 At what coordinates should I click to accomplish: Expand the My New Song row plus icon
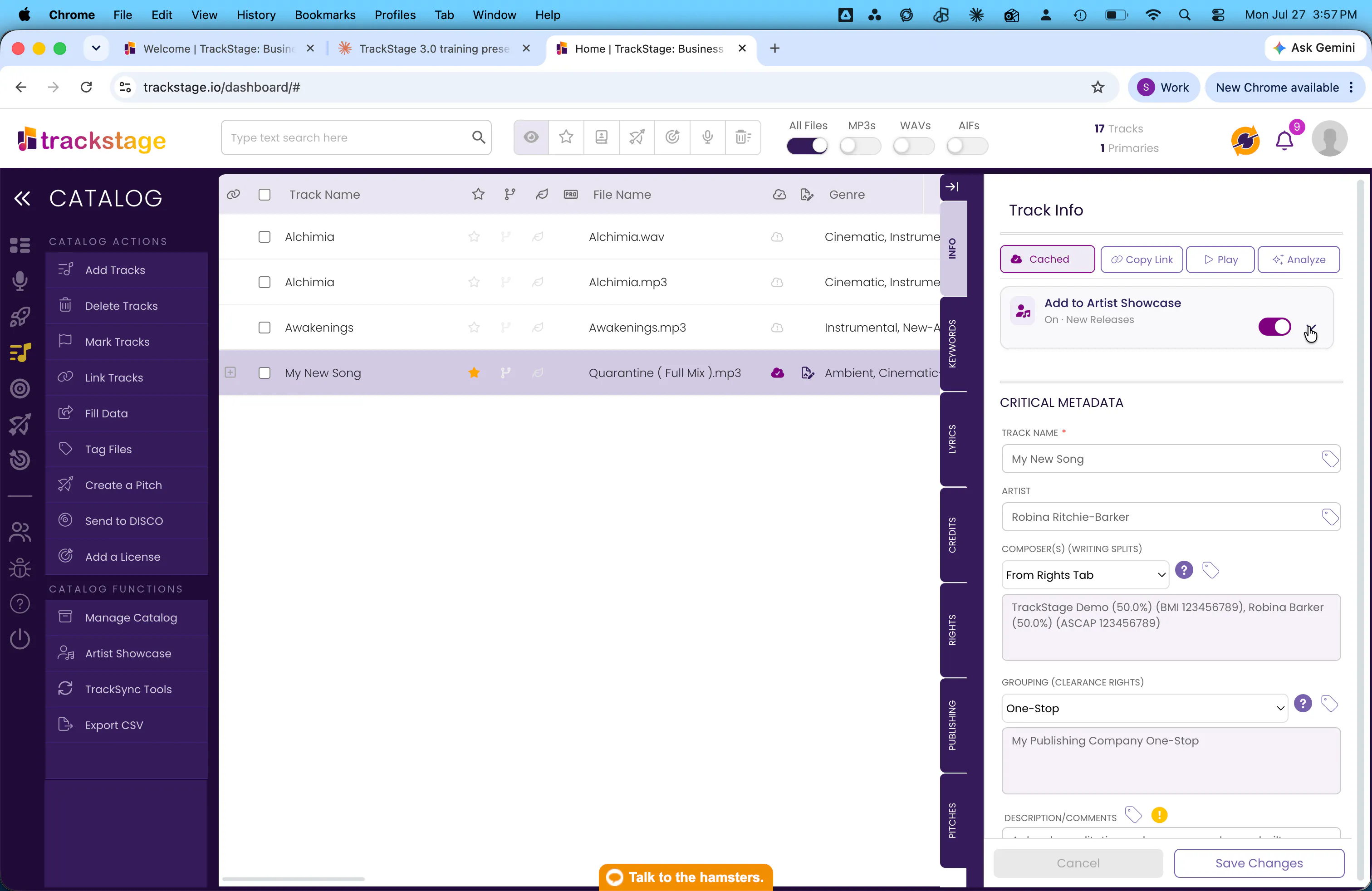(x=230, y=372)
